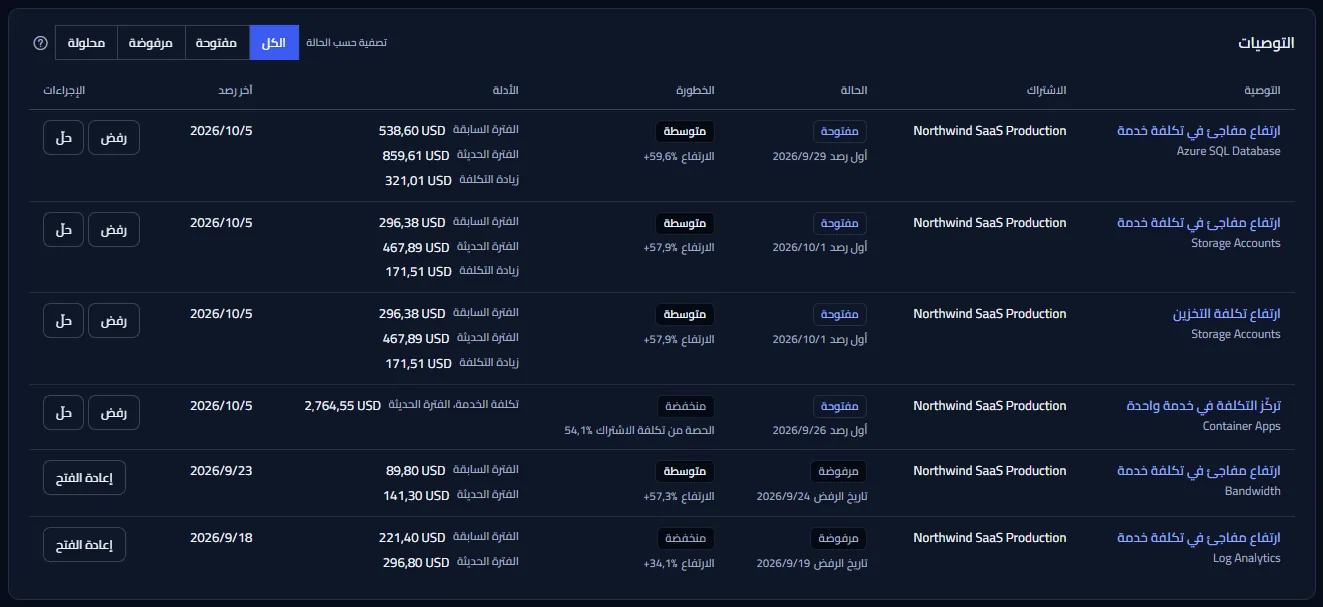This screenshot has height=607, width=1323.
Task: Open the help icon beside the status filter
Action: 40,43
